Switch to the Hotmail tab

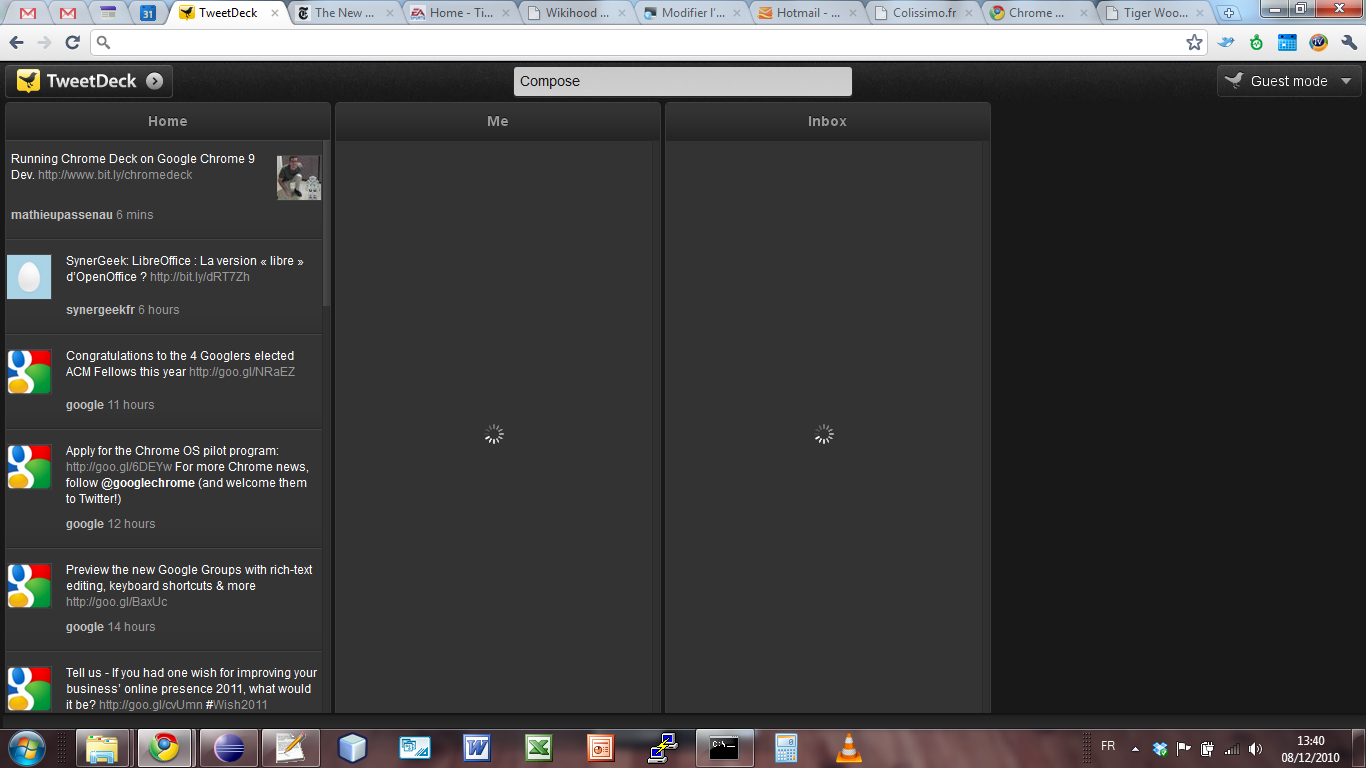tap(805, 13)
